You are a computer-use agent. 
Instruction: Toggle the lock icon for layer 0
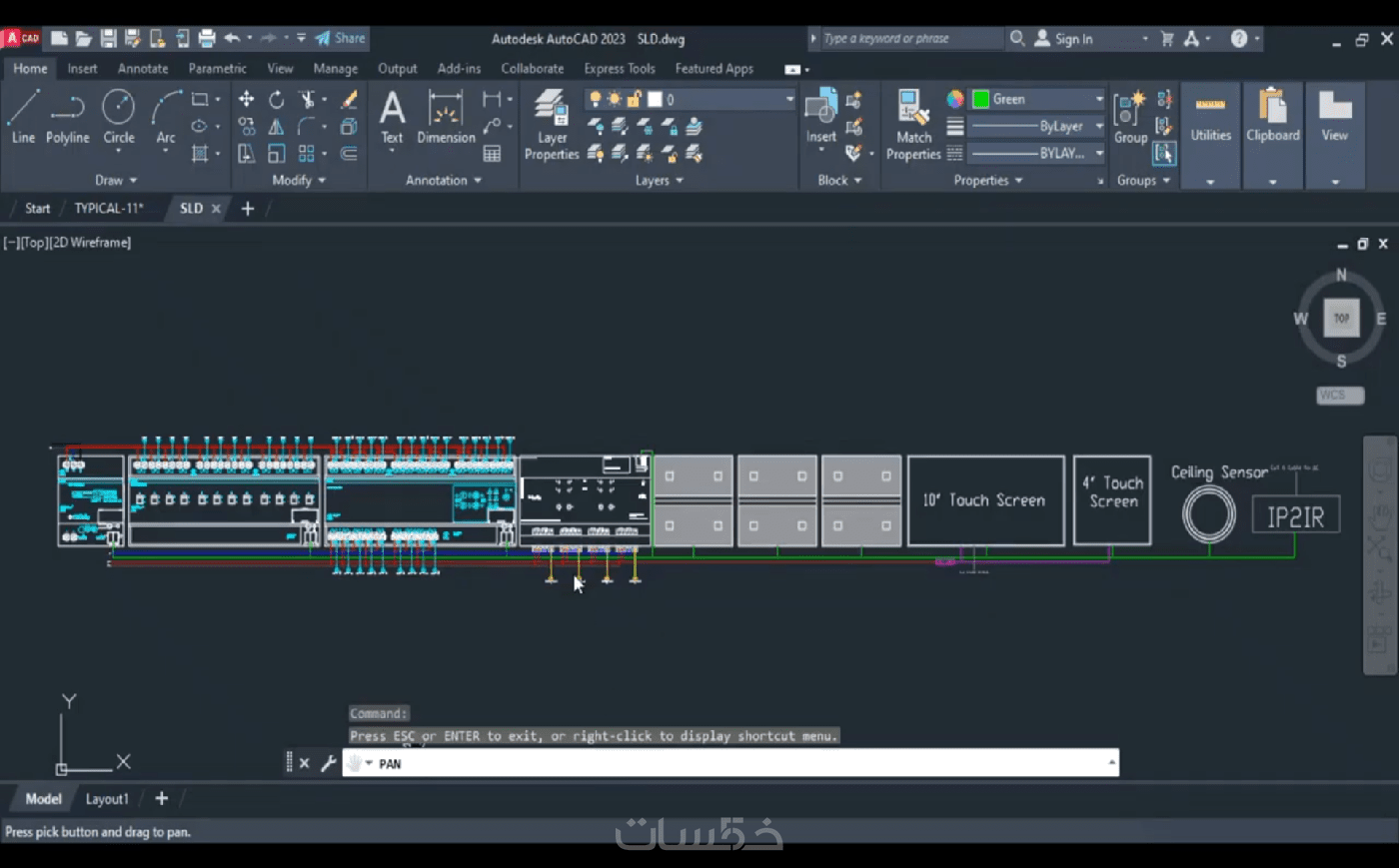pyautogui.click(x=634, y=99)
